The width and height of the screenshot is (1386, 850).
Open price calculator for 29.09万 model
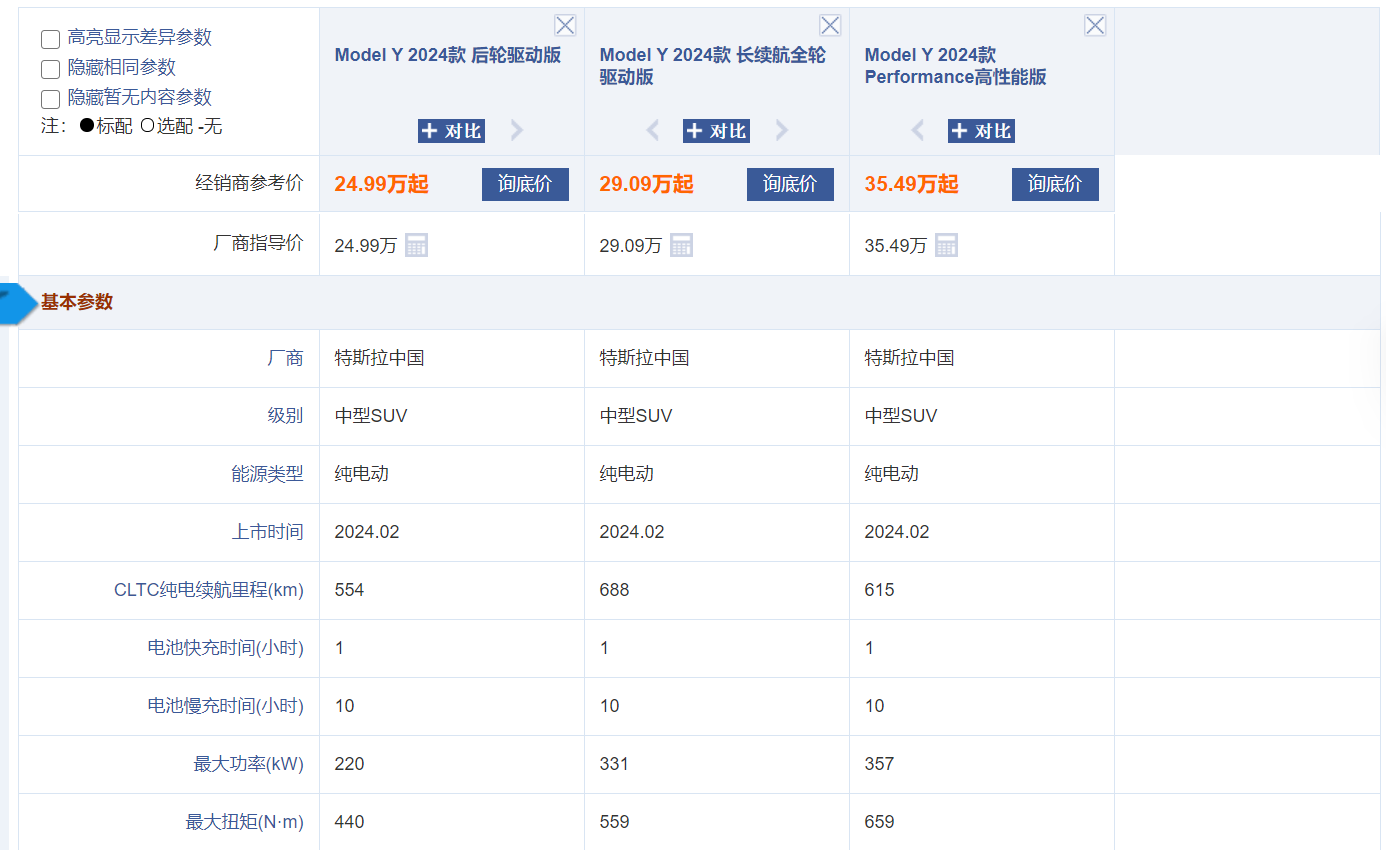click(x=682, y=245)
